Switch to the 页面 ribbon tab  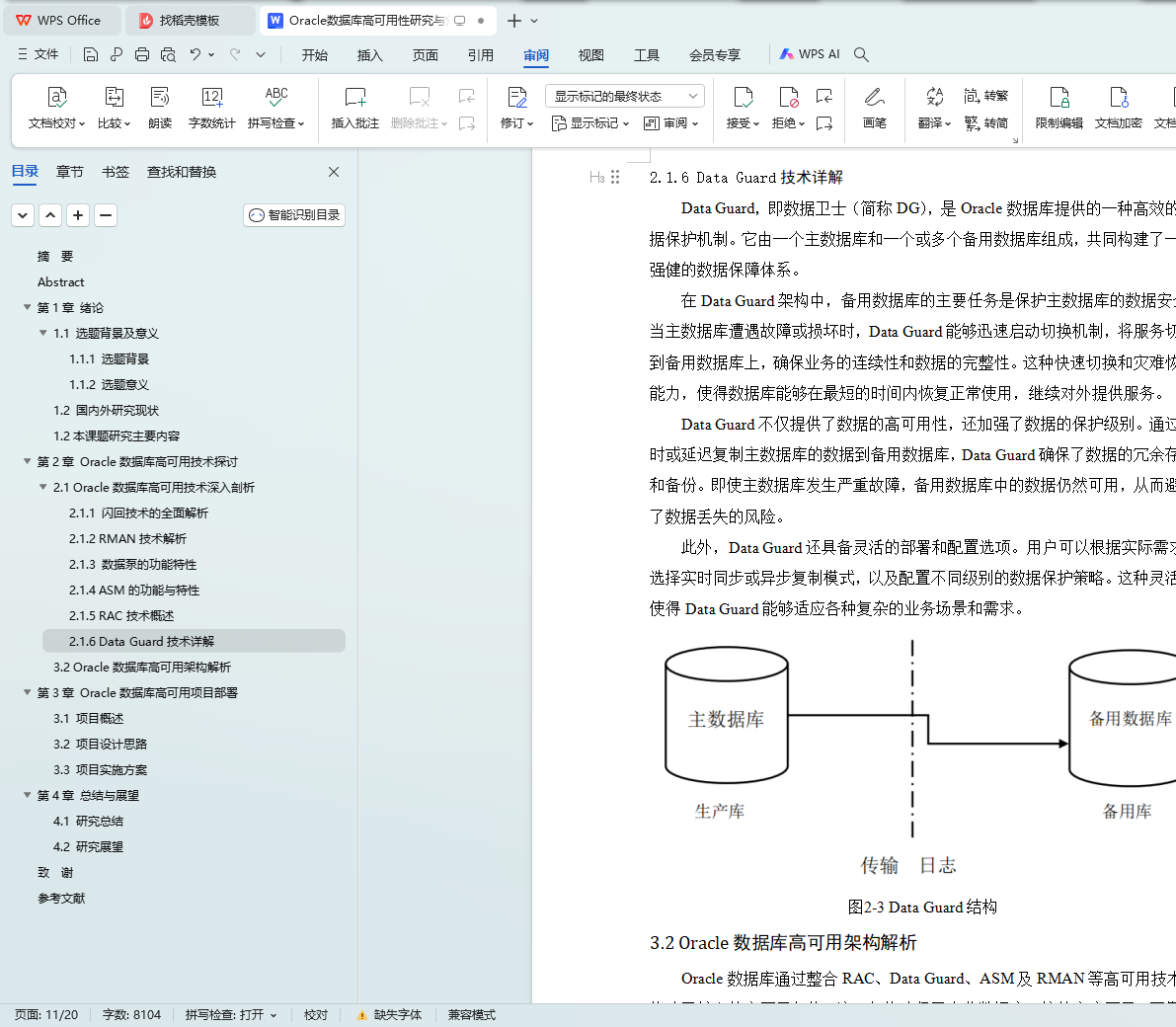(426, 54)
